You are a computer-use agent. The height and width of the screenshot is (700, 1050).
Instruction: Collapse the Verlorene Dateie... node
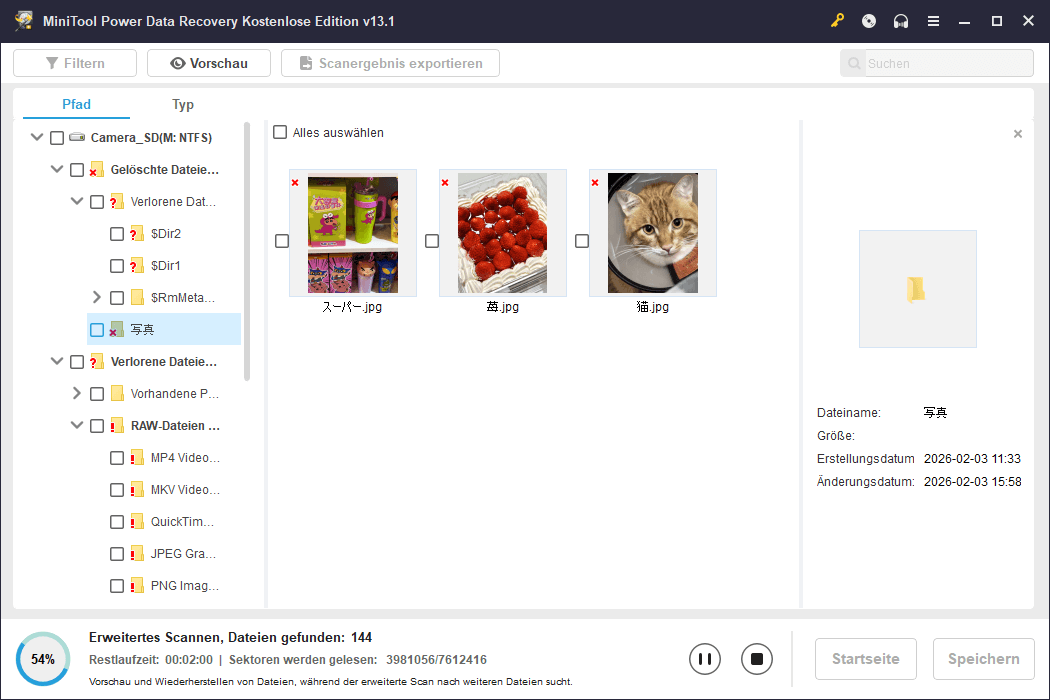point(57,361)
